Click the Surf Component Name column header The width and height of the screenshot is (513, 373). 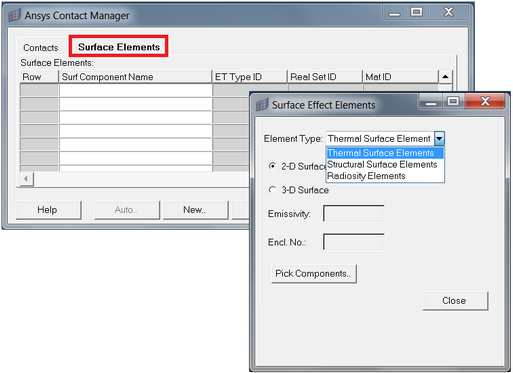click(x=135, y=77)
